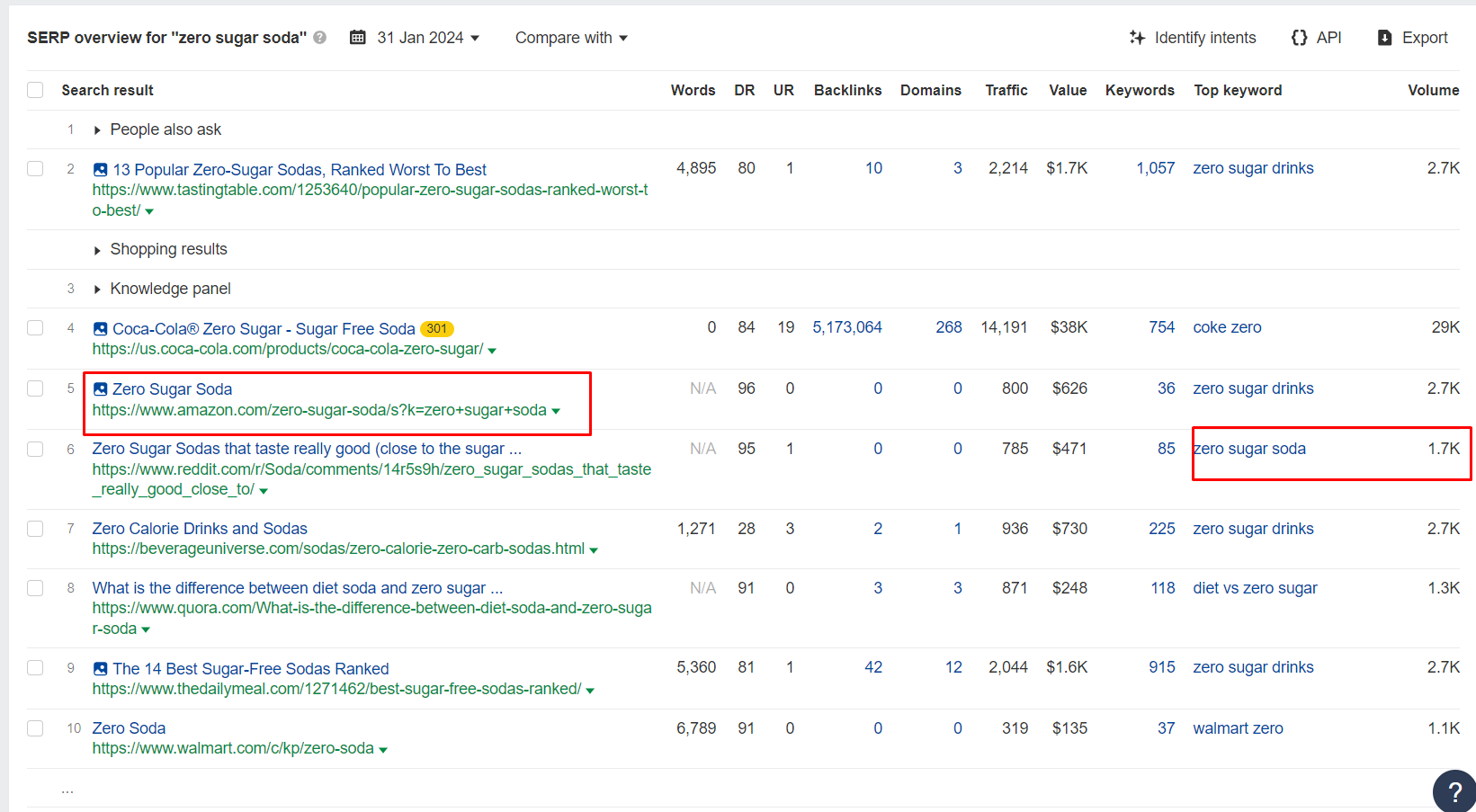This screenshot has height=812, width=1476.
Task: Open The 14 Best Sugar-Free Sodas Ranked title
Action: 251,669
